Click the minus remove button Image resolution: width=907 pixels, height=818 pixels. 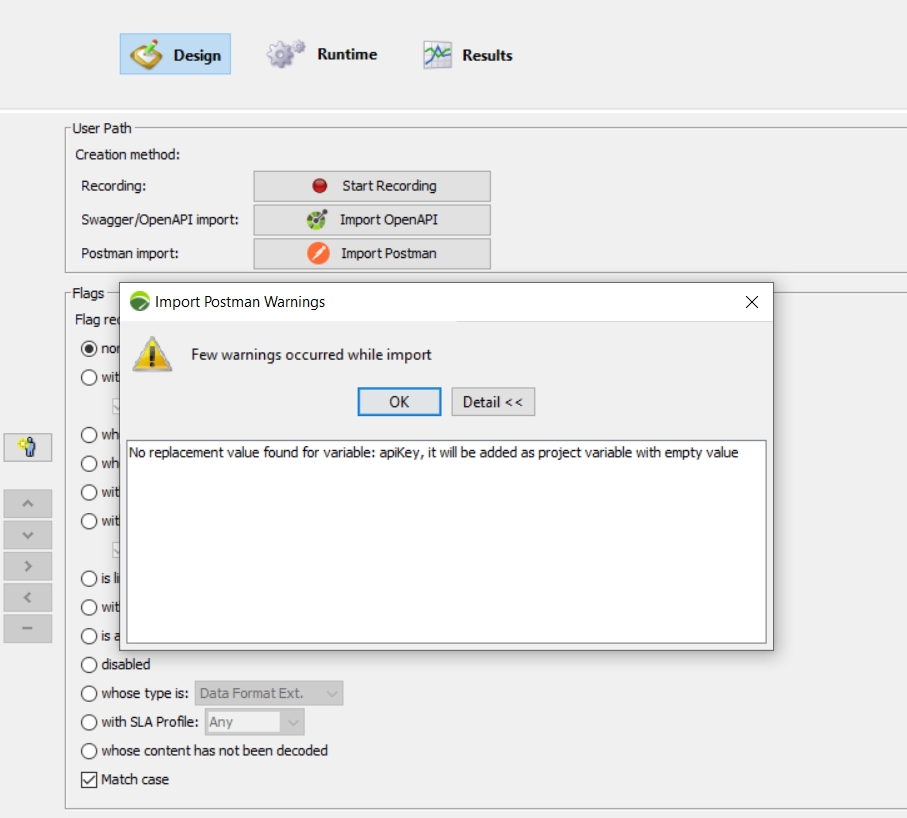click(x=28, y=628)
